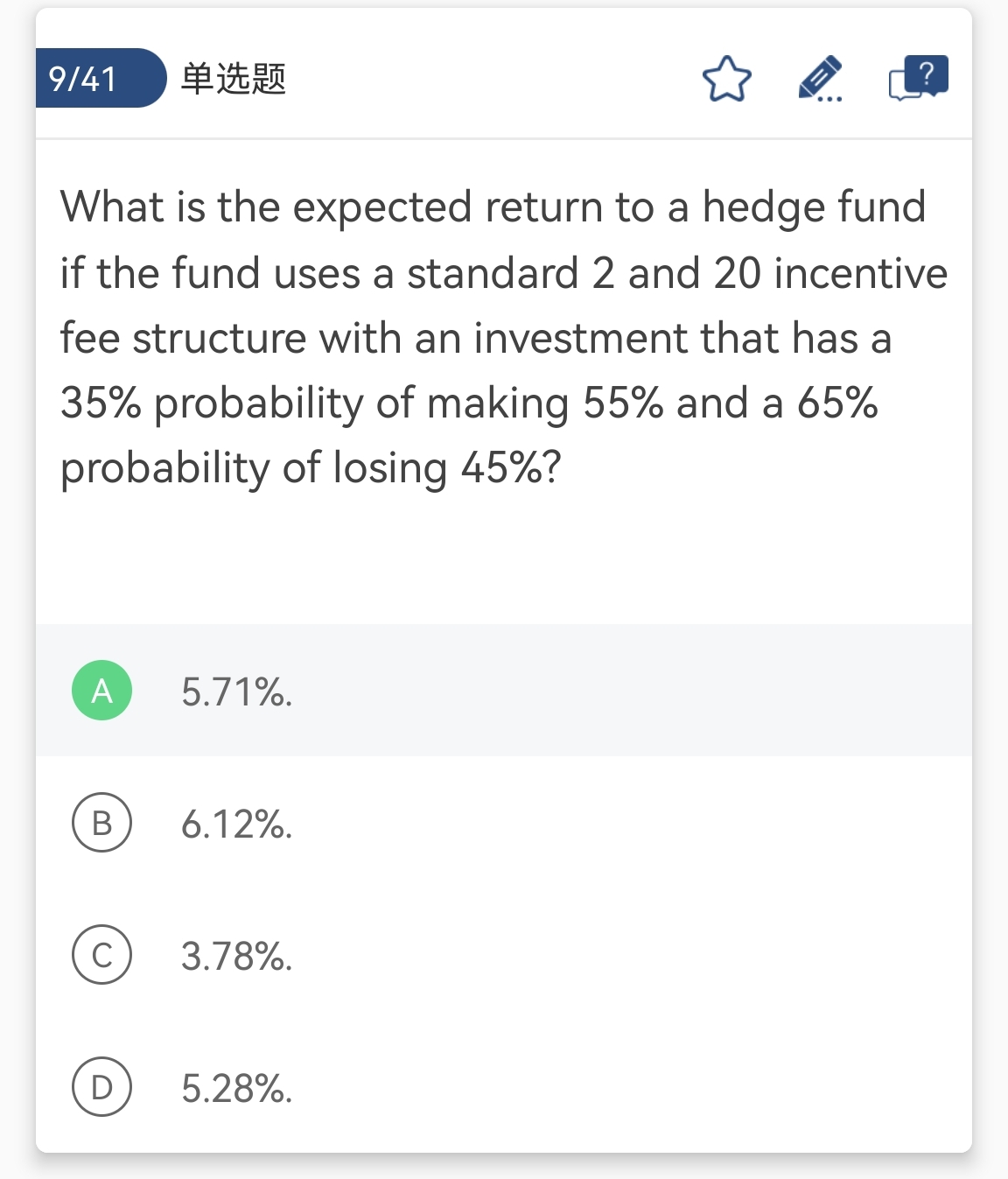Open the pencil notes icon

coord(819,76)
